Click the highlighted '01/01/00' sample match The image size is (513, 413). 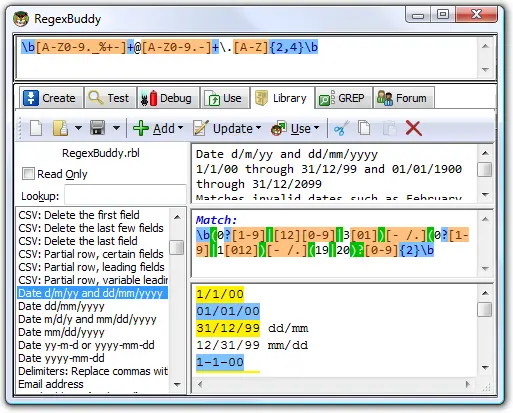point(228,311)
